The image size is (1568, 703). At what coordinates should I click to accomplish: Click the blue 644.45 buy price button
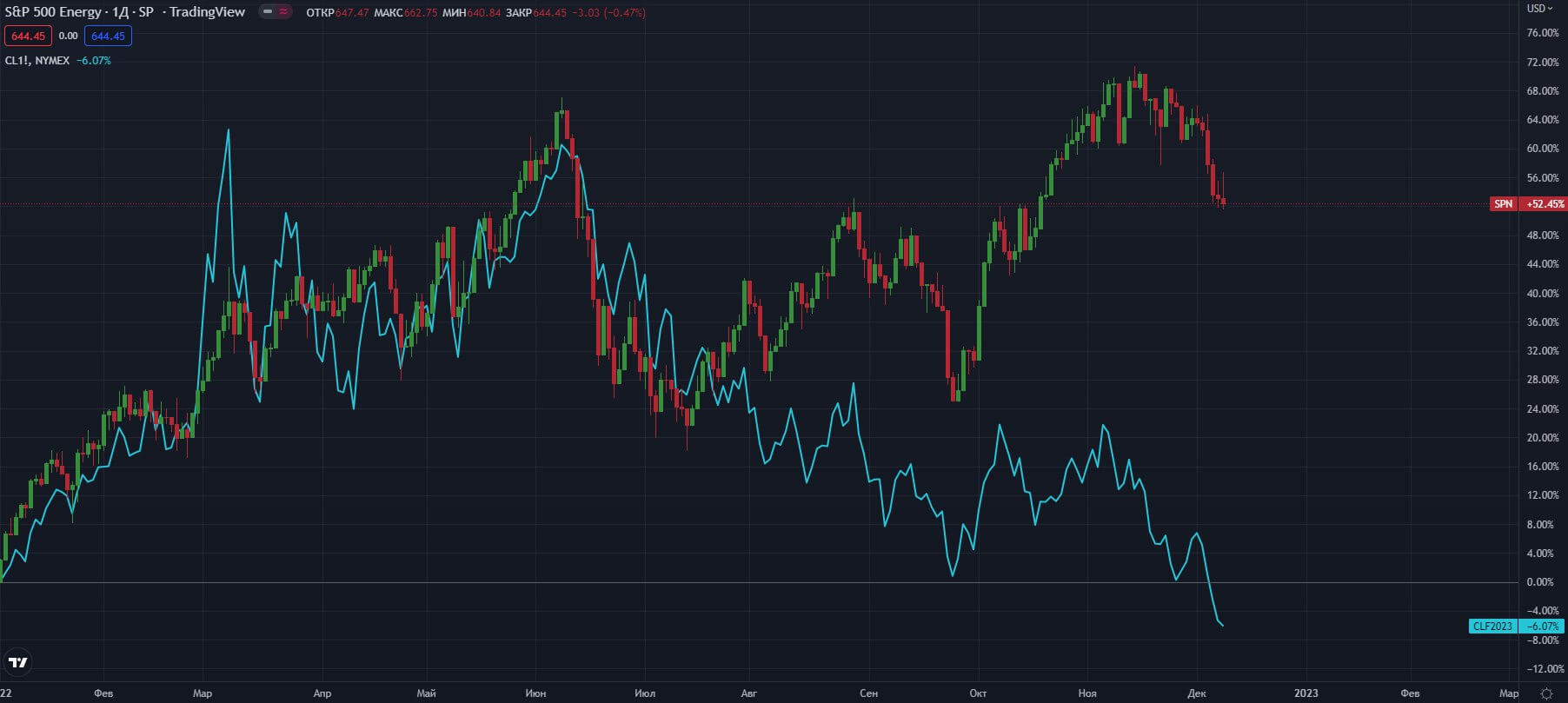108,36
